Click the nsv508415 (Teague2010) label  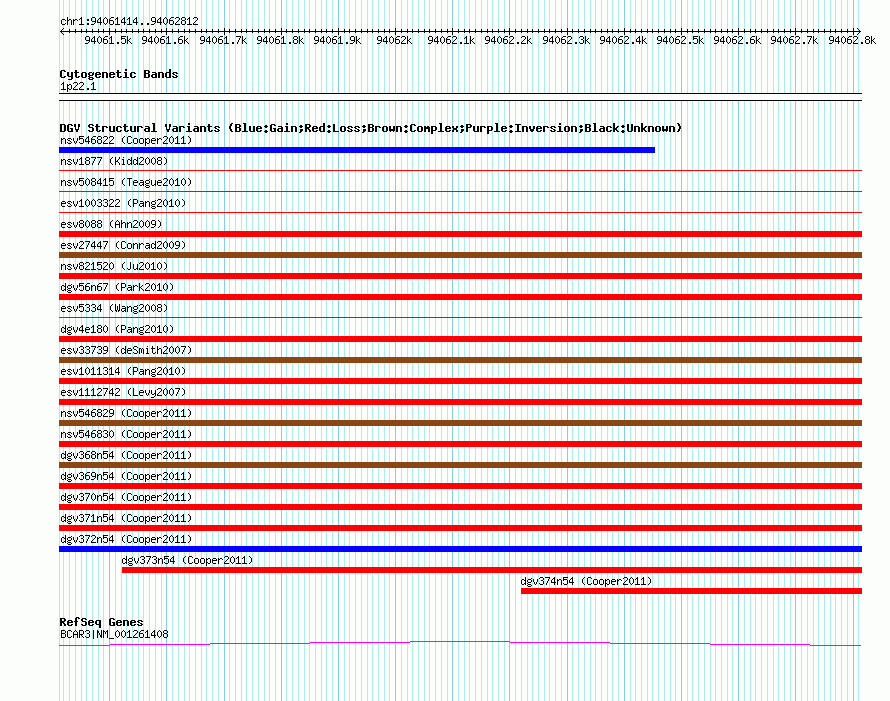click(126, 182)
